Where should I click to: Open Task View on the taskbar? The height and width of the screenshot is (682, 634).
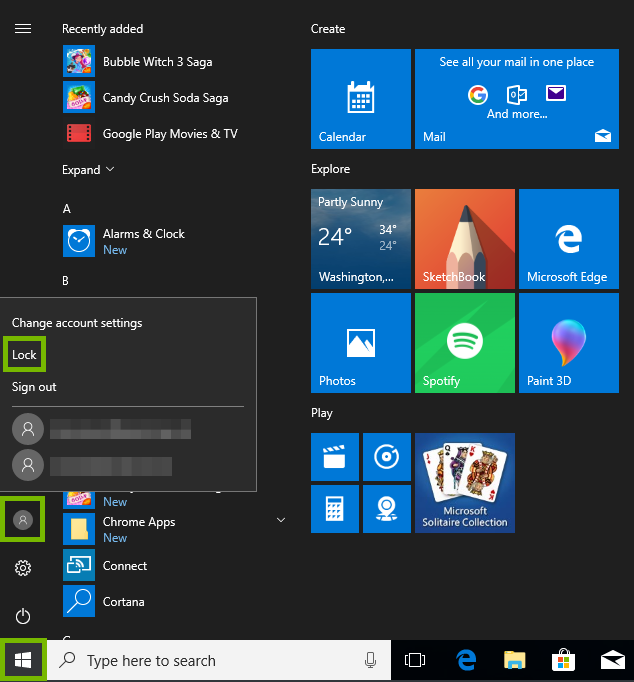point(415,660)
